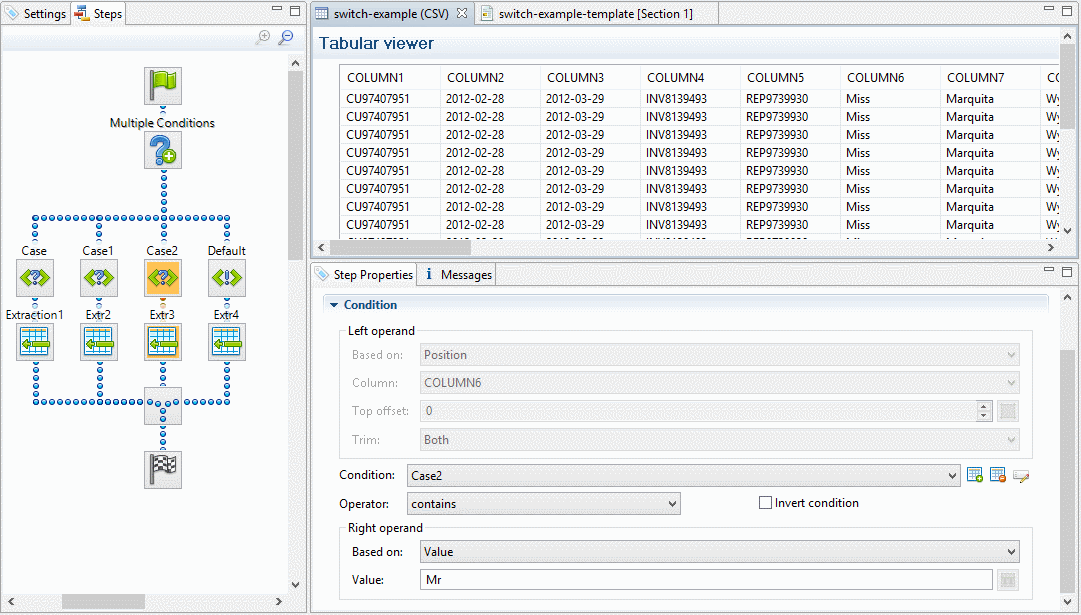Click the Value text field containing Mr
Image resolution: width=1081 pixels, height=615 pixels.
pos(705,580)
